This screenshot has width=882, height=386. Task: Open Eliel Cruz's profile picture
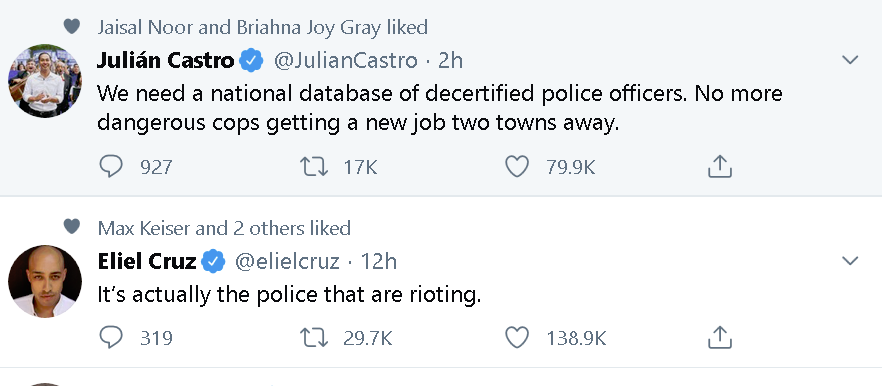[45, 281]
